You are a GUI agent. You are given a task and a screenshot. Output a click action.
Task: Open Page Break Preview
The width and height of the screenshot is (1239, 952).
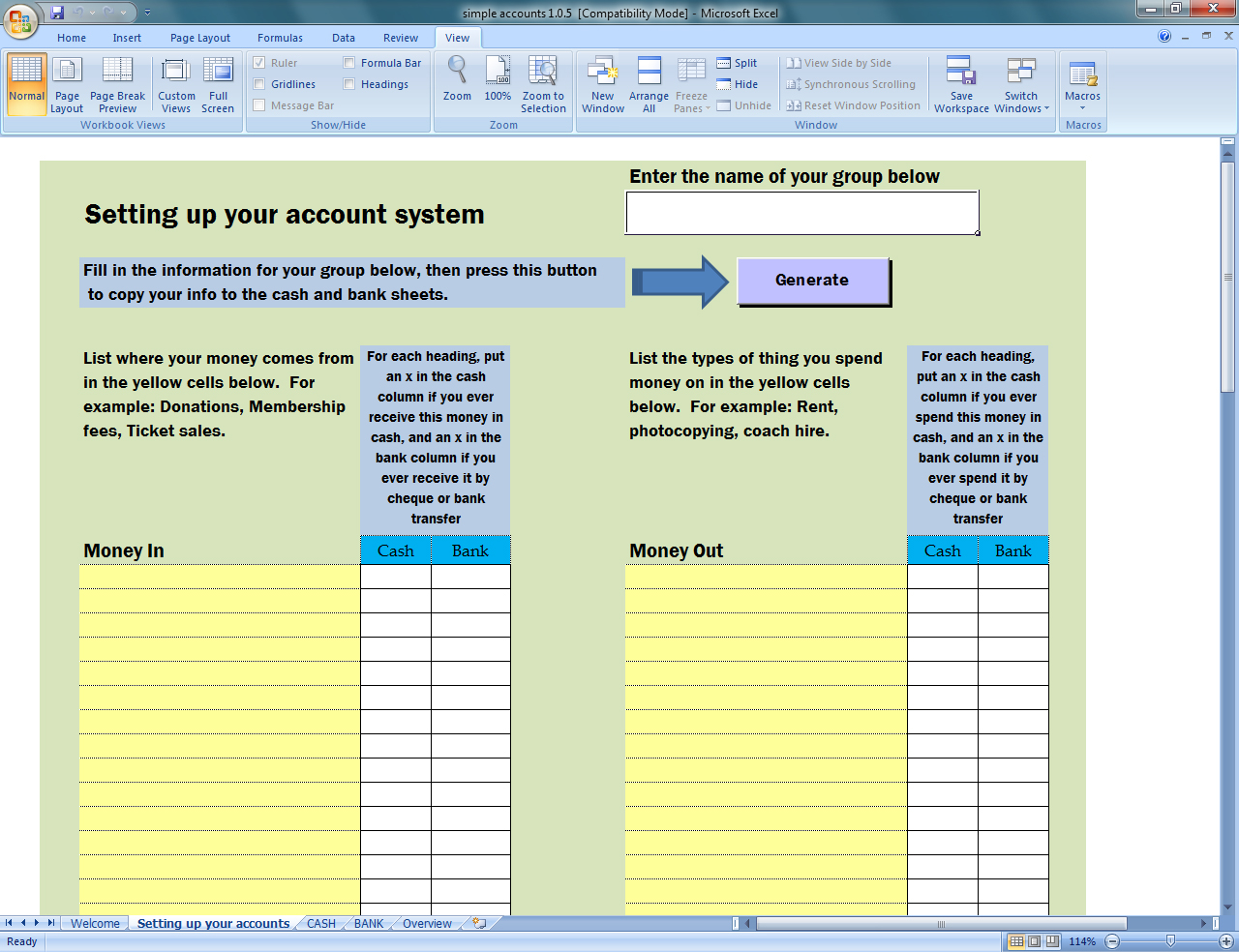pos(117,83)
